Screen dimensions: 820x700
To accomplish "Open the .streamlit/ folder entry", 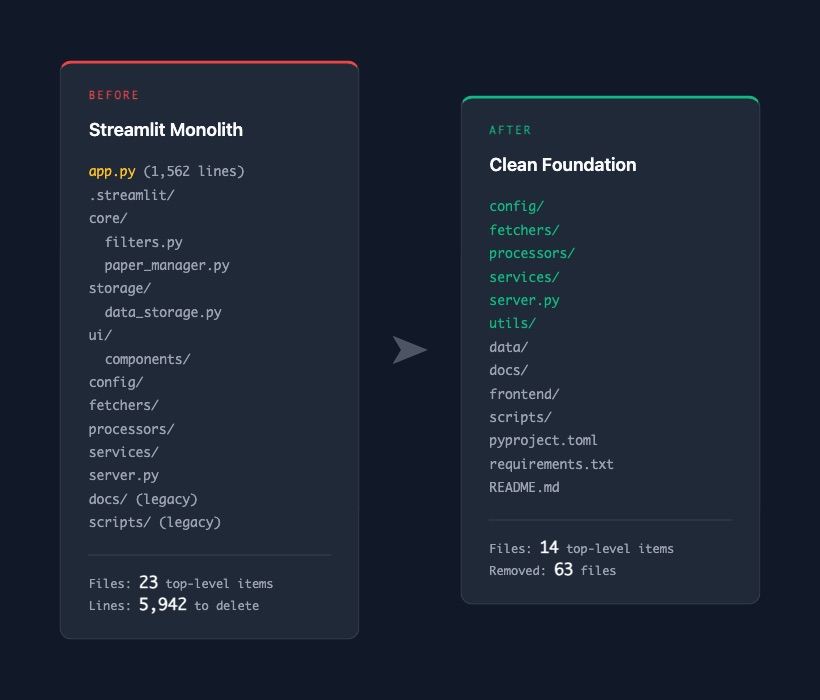I will [x=131, y=195].
